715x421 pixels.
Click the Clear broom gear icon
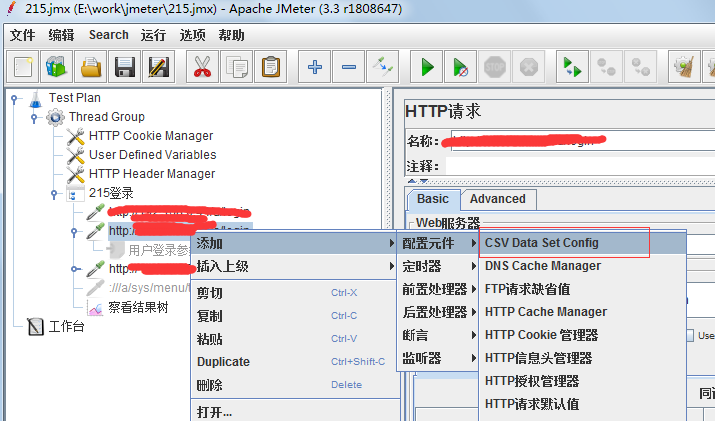pos(684,68)
